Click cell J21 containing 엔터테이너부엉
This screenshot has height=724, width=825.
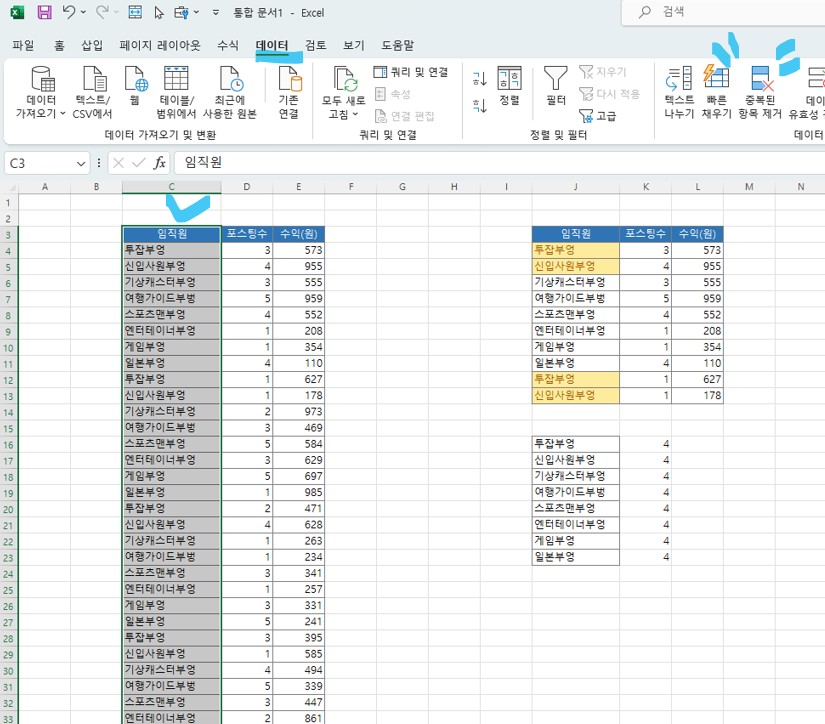point(576,525)
